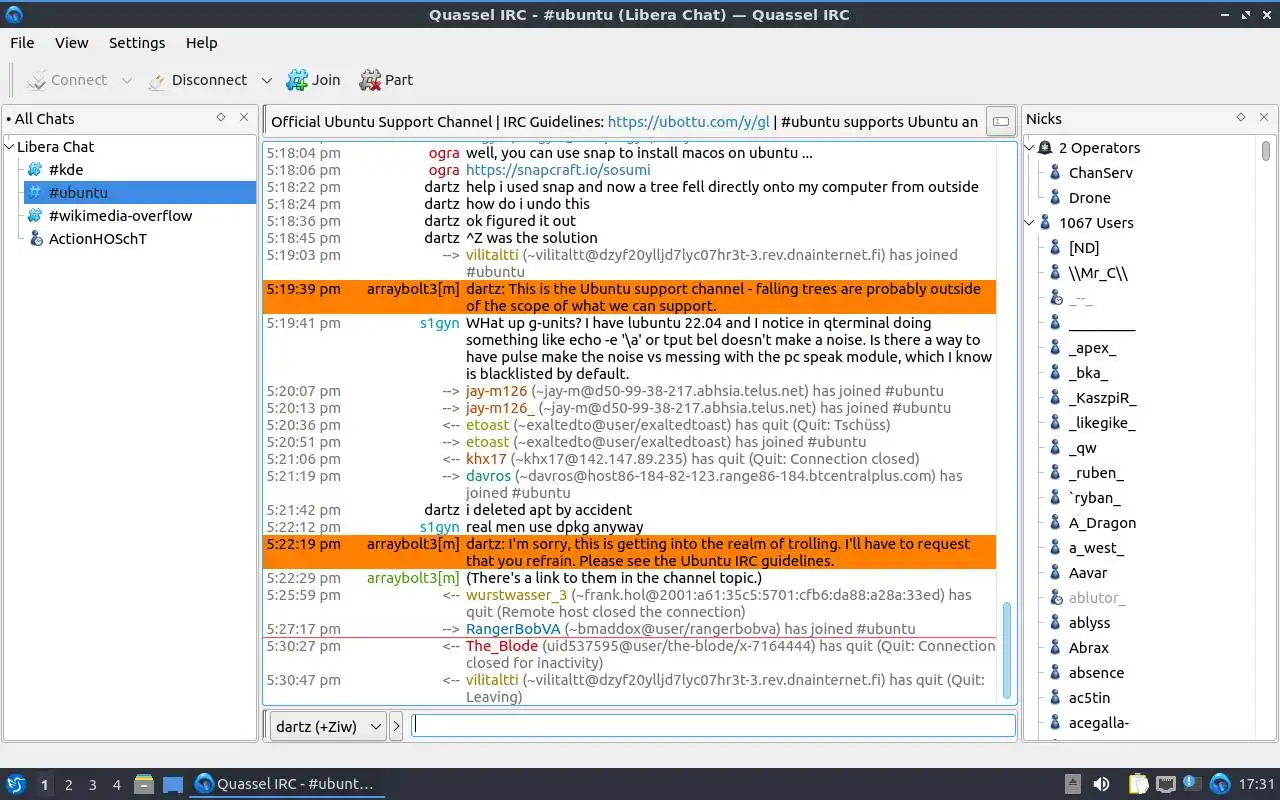Collapse the 1067 Users group
Screen dimensions: 1280x800
click(1031, 223)
